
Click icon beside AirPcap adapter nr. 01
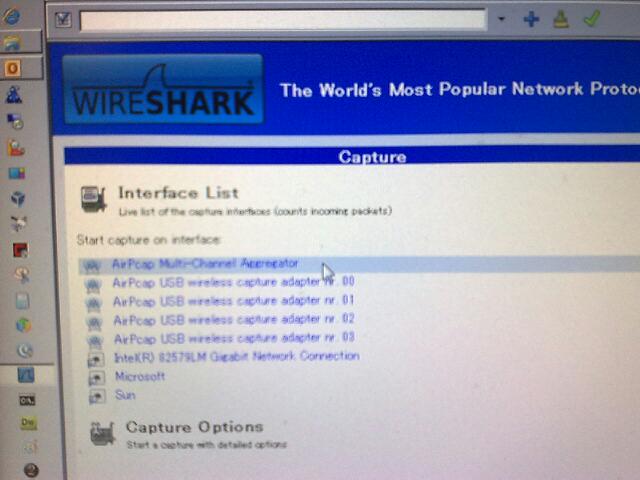click(93, 304)
